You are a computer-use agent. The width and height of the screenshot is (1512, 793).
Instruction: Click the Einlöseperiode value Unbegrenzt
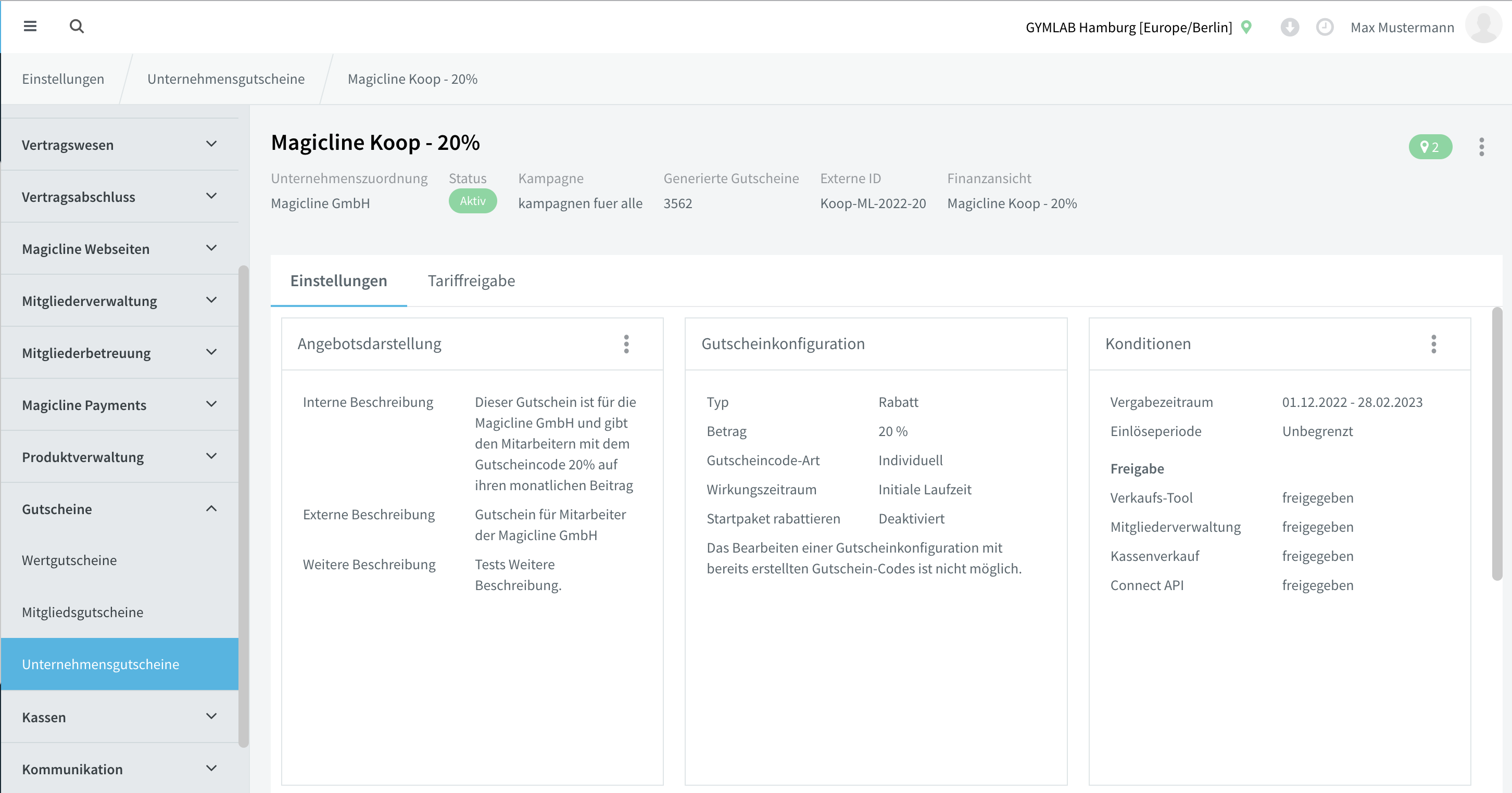click(x=1317, y=431)
